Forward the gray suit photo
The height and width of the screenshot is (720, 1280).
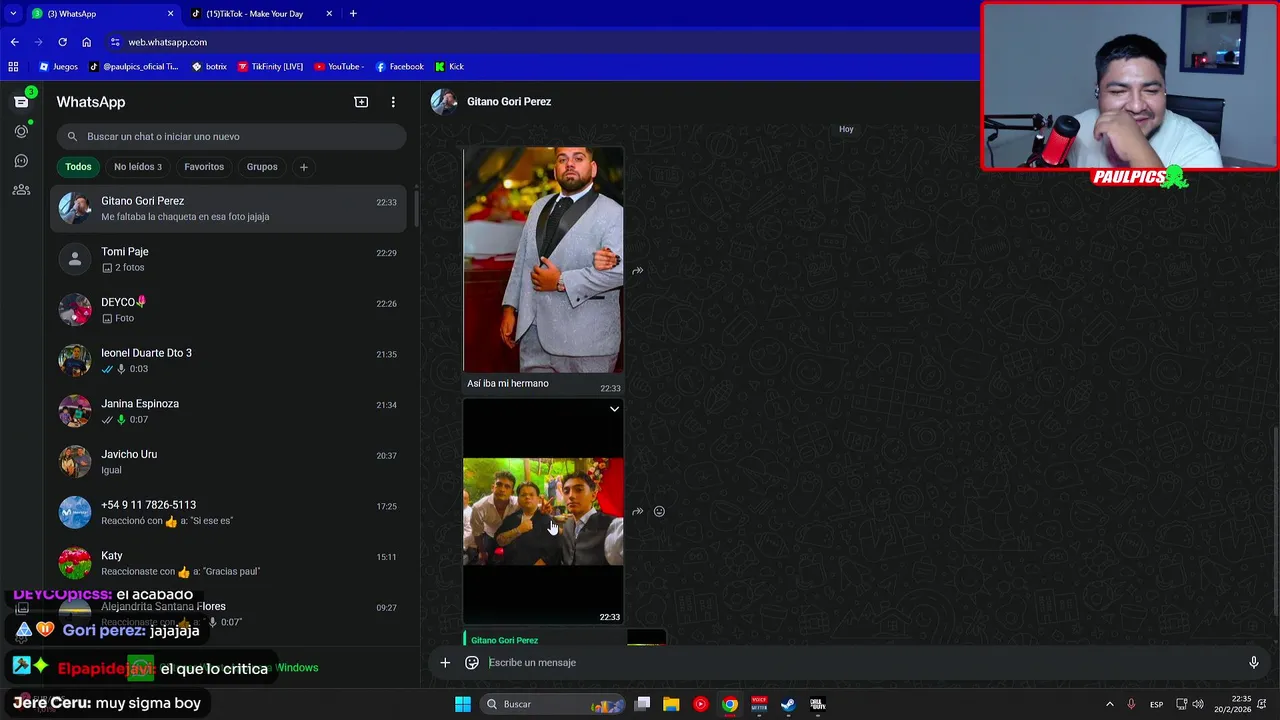pyautogui.click(x=637, y=271)
